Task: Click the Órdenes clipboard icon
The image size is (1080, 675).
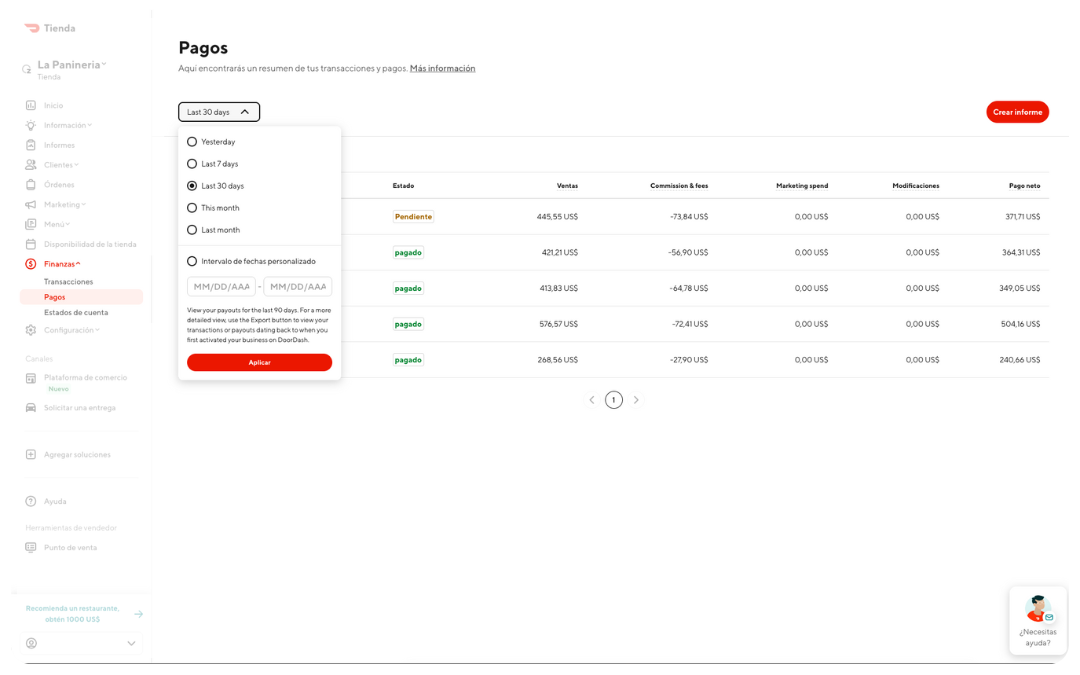Action: [x=31, y=184]
